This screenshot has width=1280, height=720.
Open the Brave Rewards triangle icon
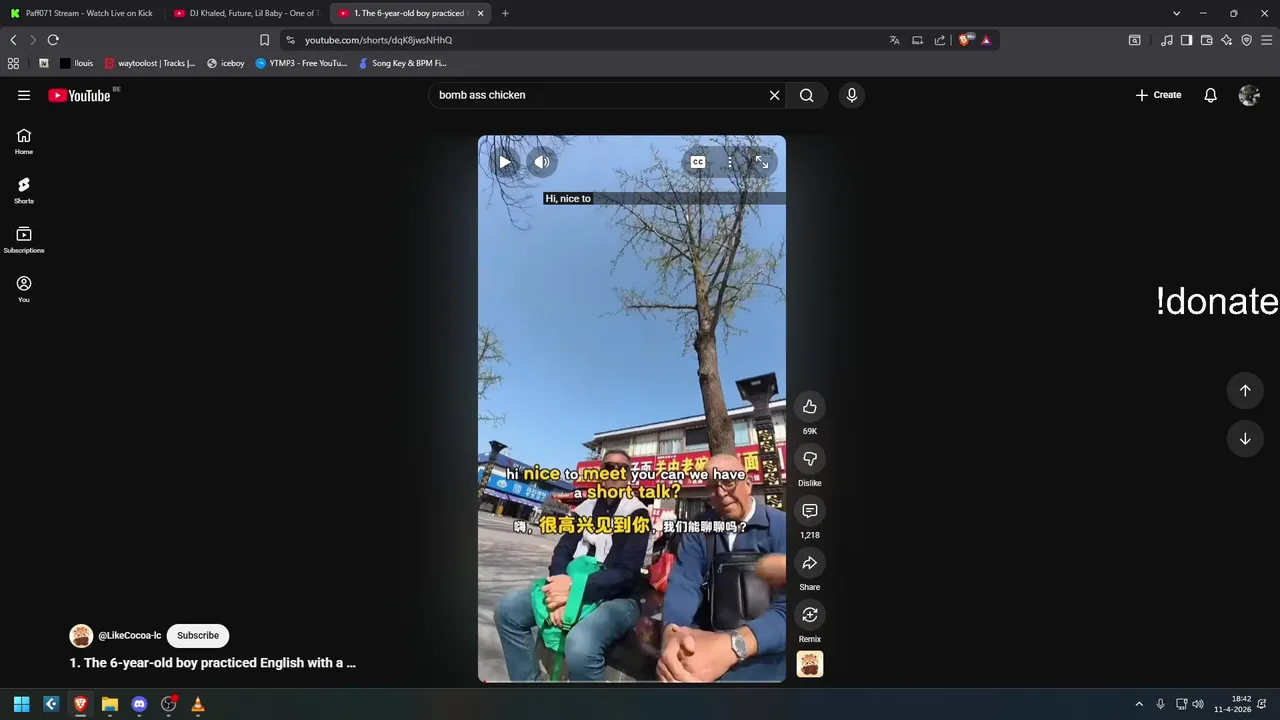(986, 40)
